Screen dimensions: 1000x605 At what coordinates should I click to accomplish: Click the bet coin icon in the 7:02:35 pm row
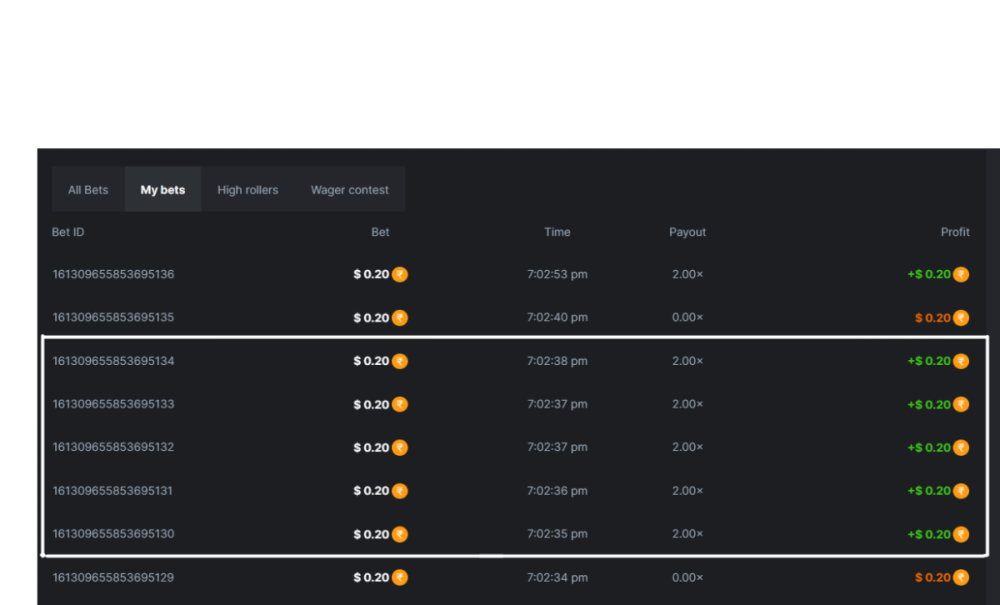[x=400, y=534]
